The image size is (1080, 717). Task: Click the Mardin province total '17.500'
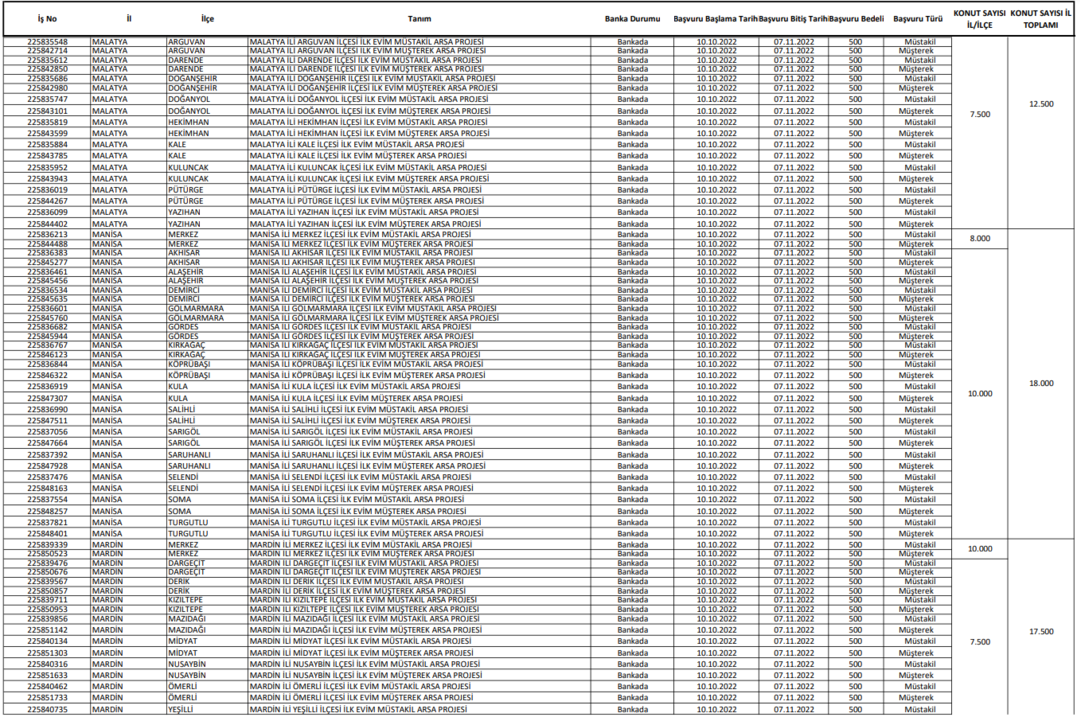click(x=1041, y=632)
